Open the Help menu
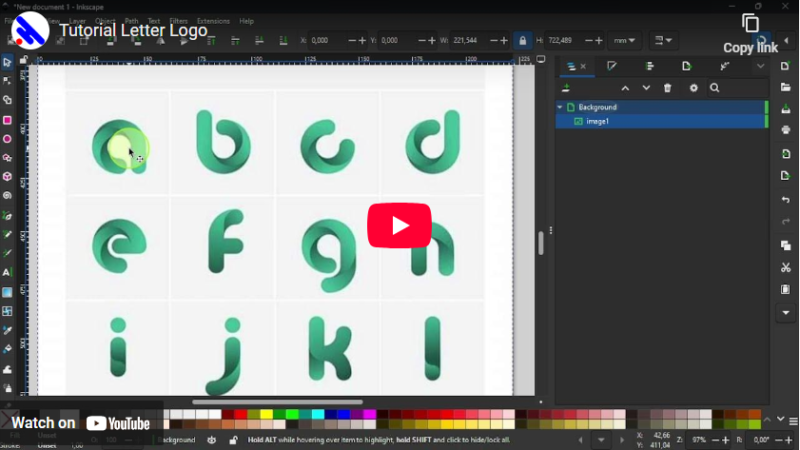The width and height of the screenshot is (800, 450). (x=246, y=21)
